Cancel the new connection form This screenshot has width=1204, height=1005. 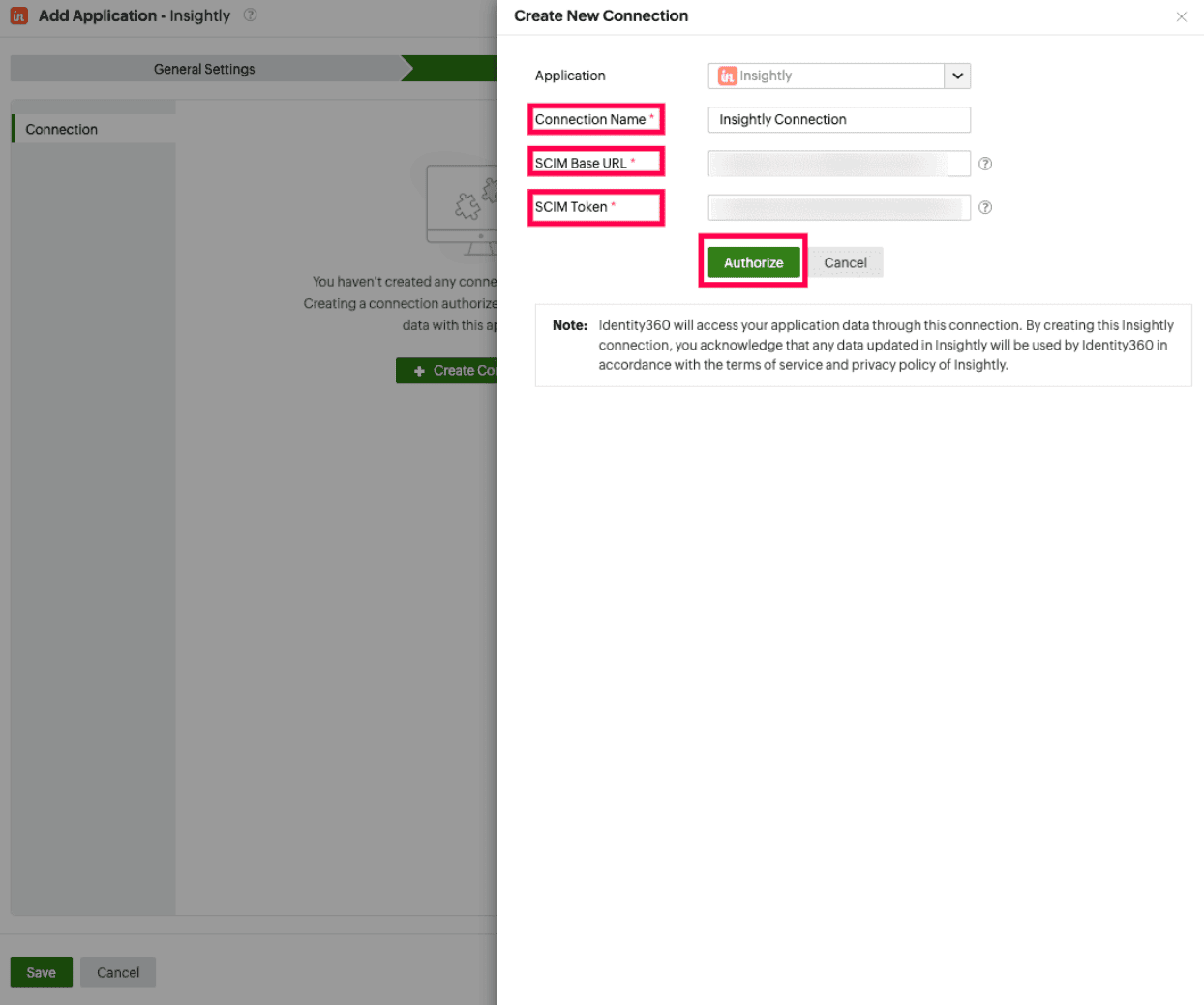845,262
